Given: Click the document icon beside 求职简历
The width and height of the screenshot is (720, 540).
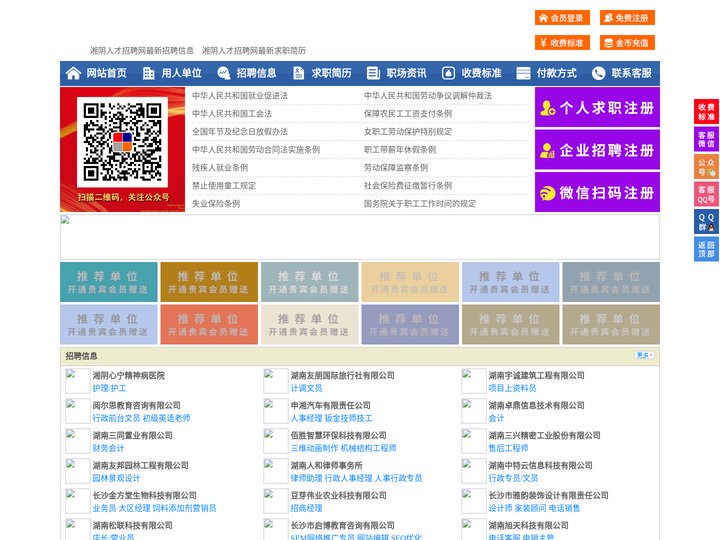Looking at the screenshot, I should click(x=298, y=73).
